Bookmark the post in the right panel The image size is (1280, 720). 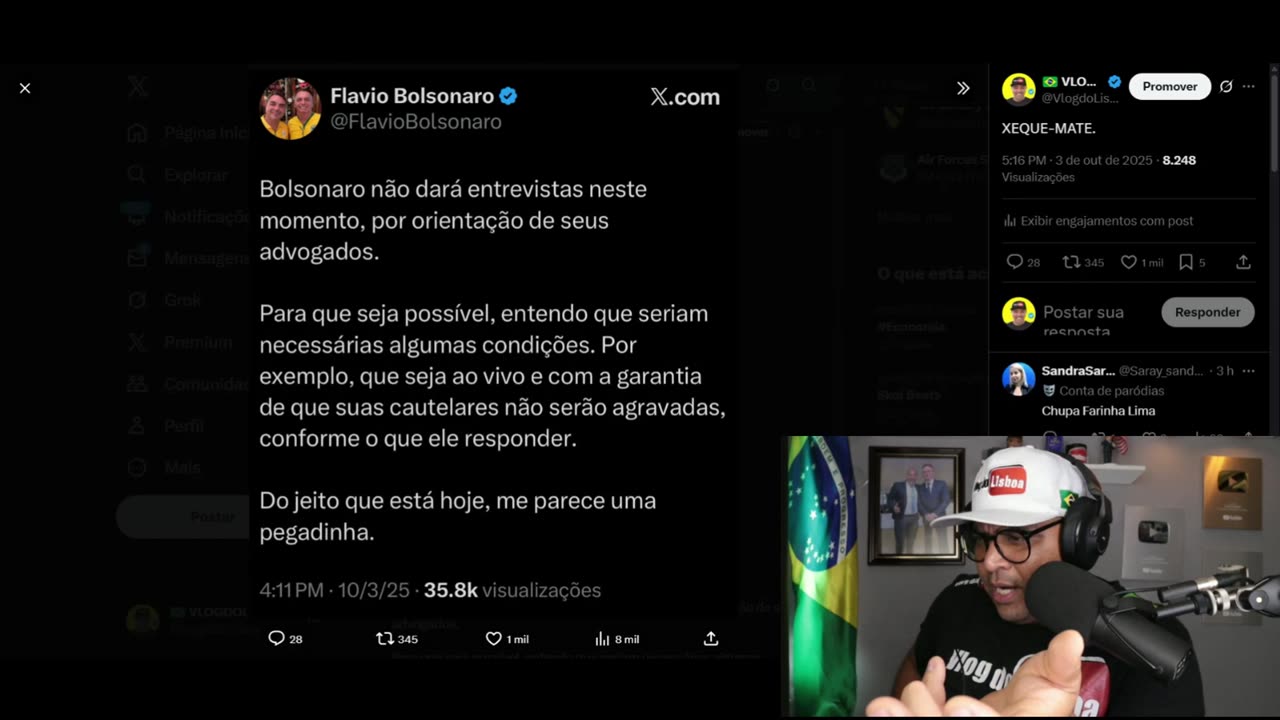pos(1186,262)
